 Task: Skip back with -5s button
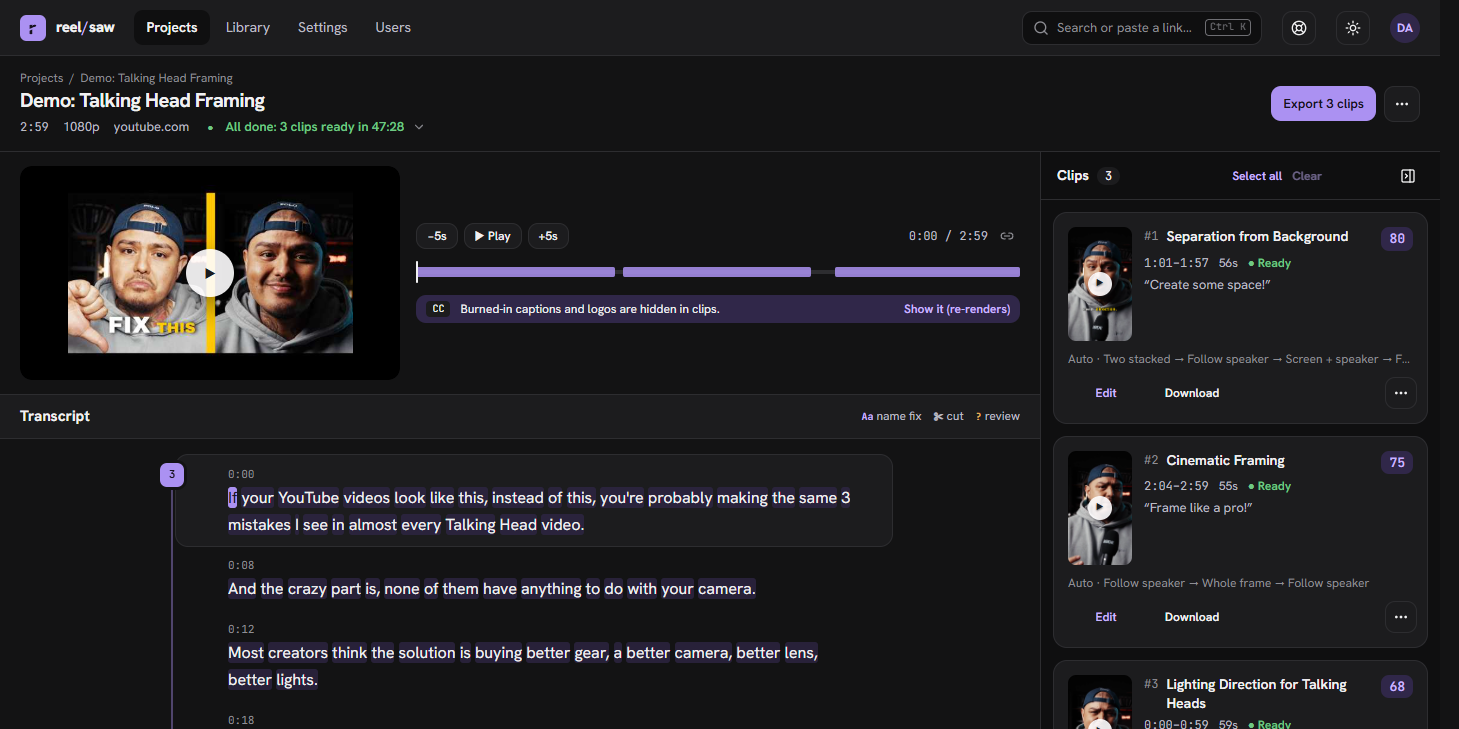437,236
